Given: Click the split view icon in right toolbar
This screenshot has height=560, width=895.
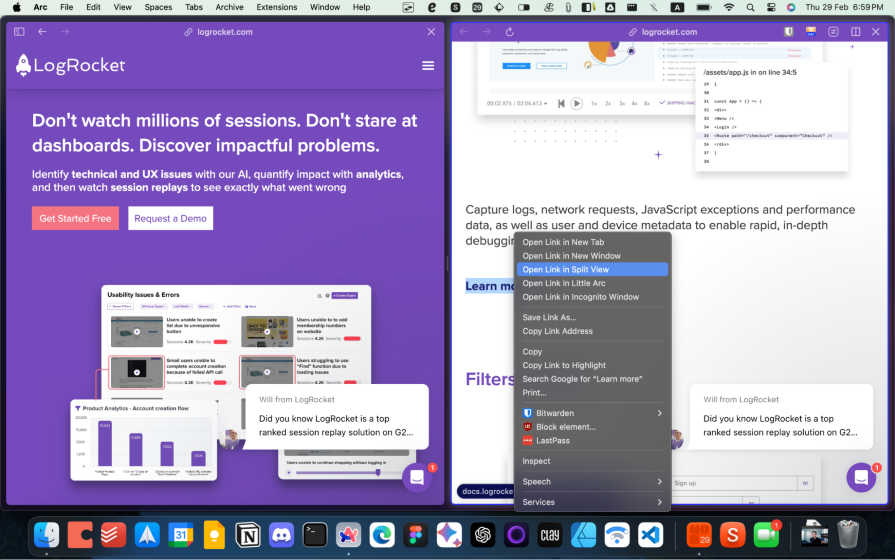Looking at the screenshot, I should (x=856, y=32).
